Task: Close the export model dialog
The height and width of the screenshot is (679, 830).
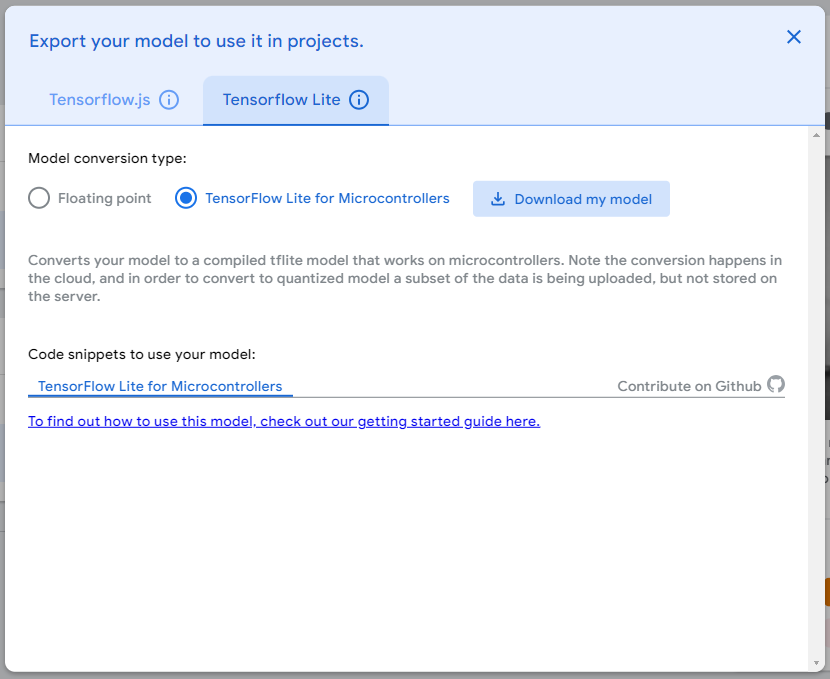Action: pyautogui.click(x=793, y=37)
